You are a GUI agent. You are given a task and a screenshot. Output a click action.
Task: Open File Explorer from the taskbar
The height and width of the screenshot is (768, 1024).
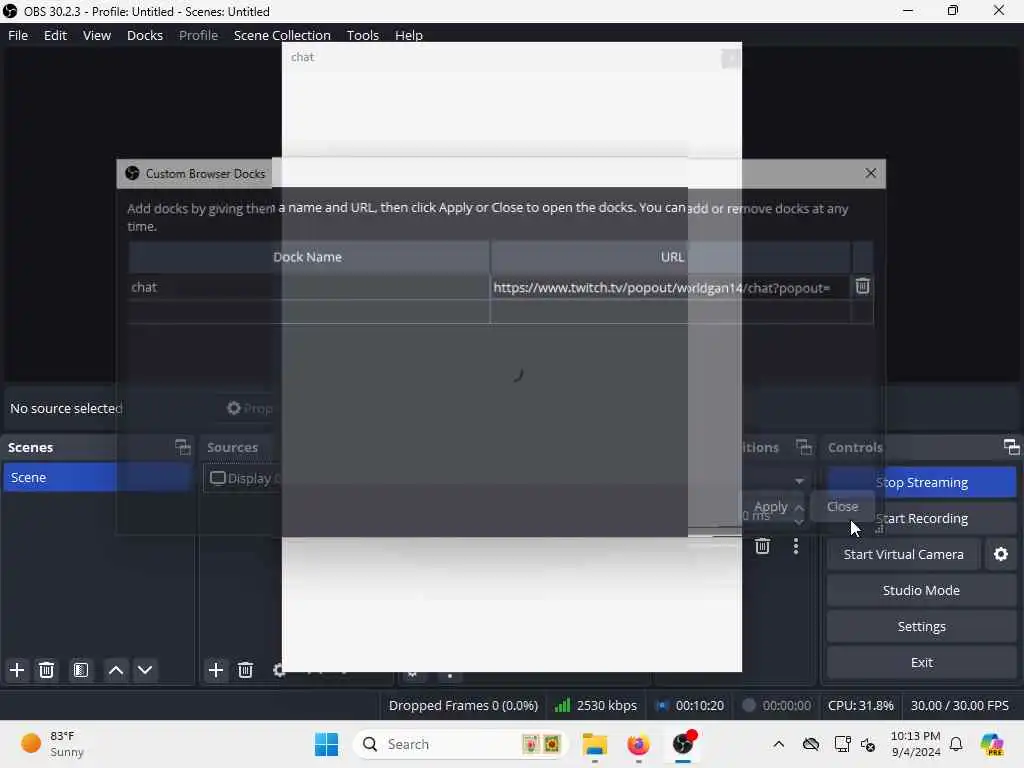click(x=595, y=744)
